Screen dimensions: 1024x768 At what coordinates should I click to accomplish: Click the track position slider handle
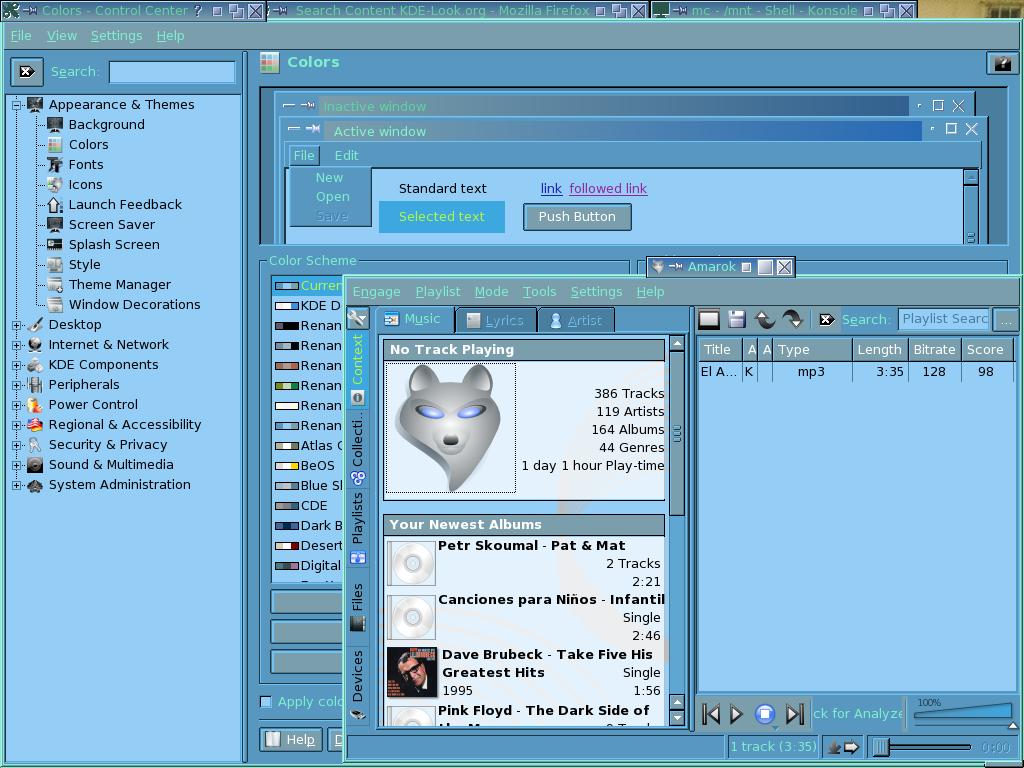(x=881, y=746)
